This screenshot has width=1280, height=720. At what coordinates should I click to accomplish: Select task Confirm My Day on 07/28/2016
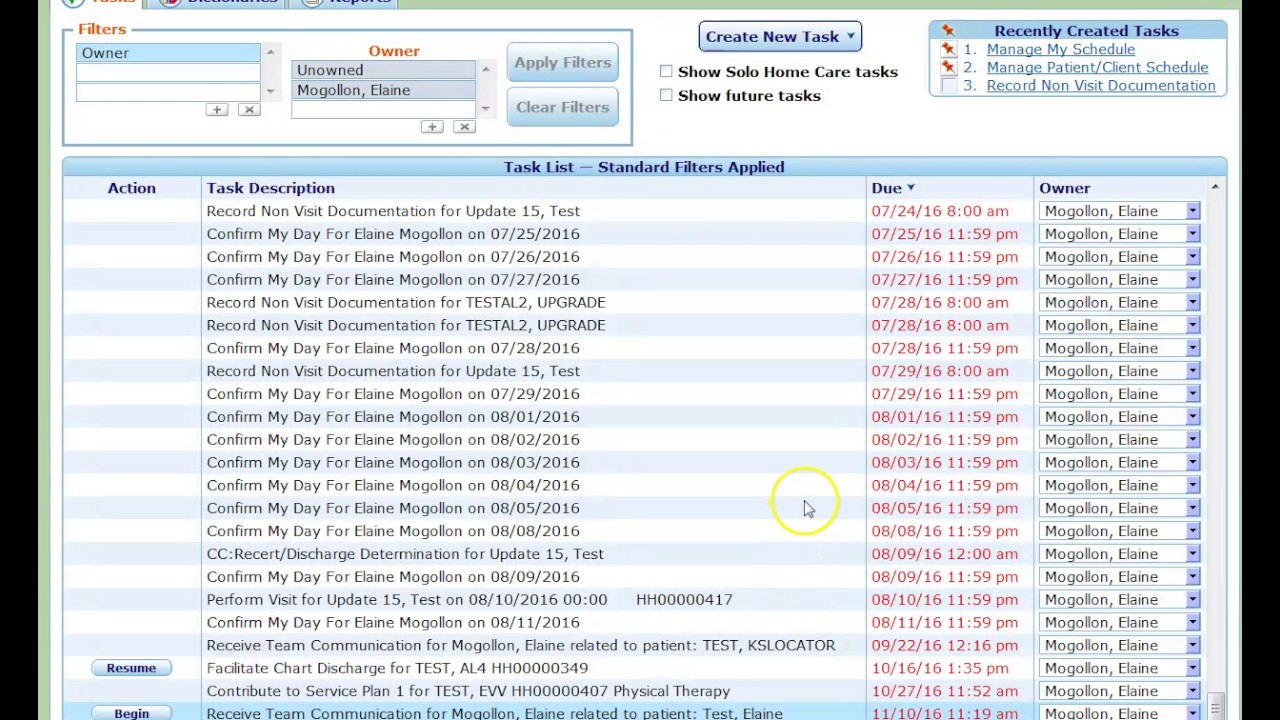tap(393, 348)
